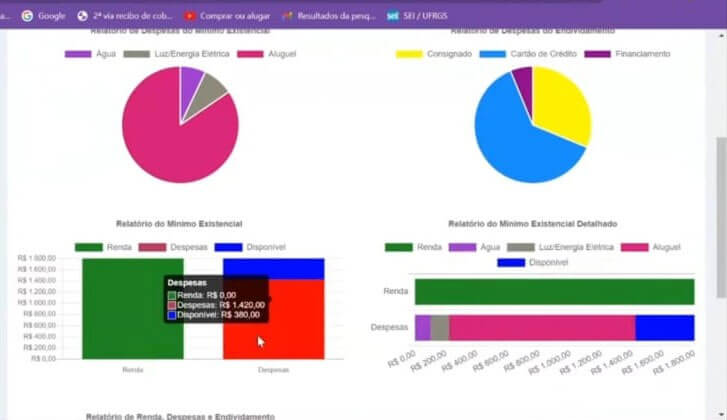The image size is (727, 420).
Task: Toggle Despesas in Mínimo Existencial bar chart legend
Action: click(173, 247)
